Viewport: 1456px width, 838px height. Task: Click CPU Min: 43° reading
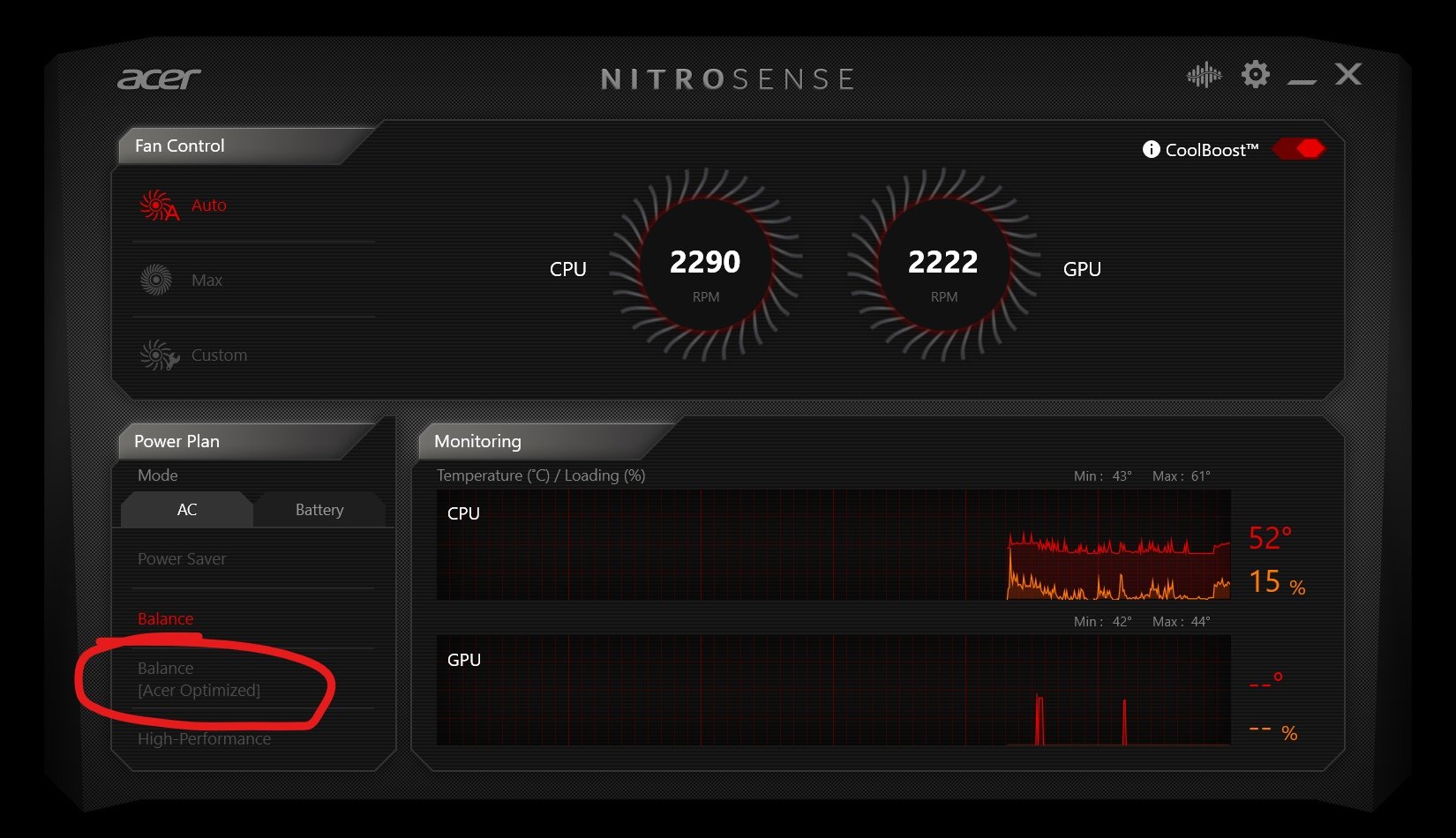pyautogui.click(x=1103, y=476)
